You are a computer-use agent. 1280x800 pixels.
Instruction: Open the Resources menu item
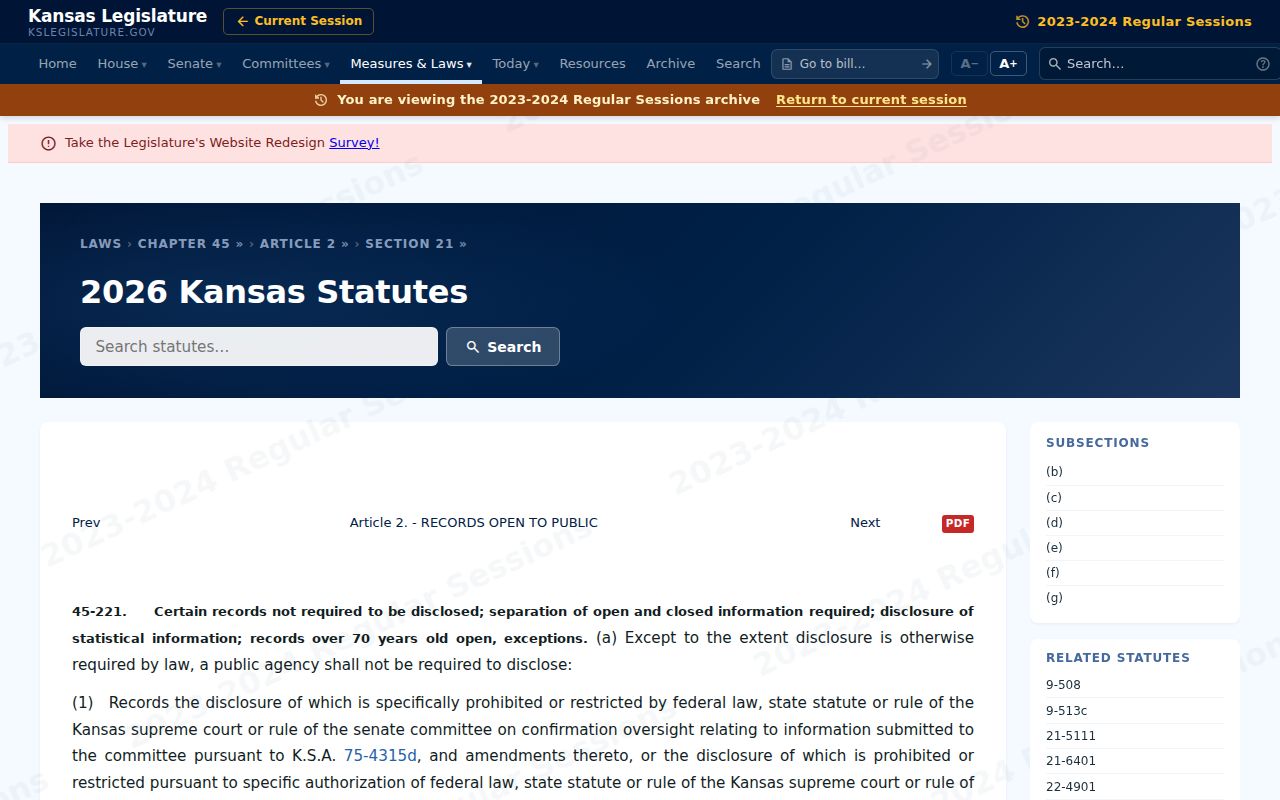pos(592,64)
